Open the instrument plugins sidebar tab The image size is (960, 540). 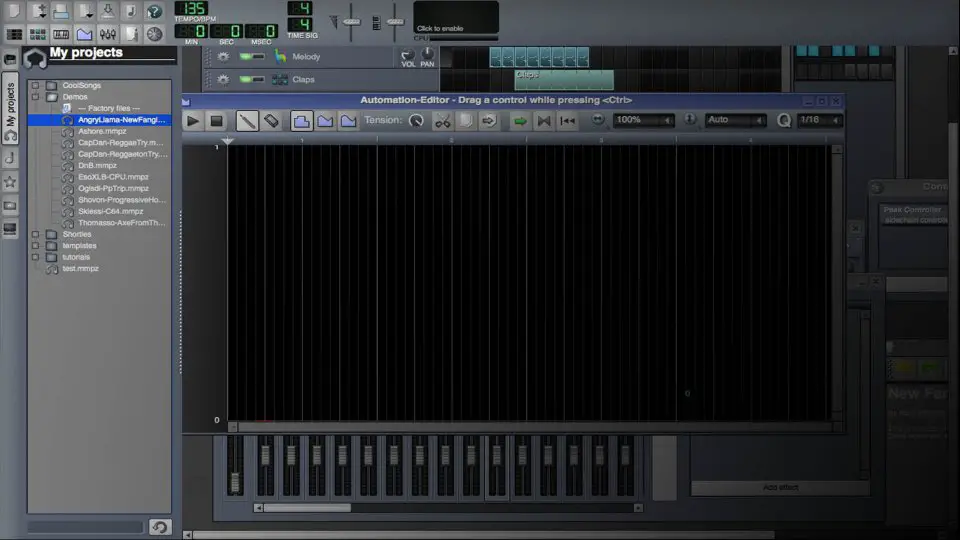pos(10,59)
